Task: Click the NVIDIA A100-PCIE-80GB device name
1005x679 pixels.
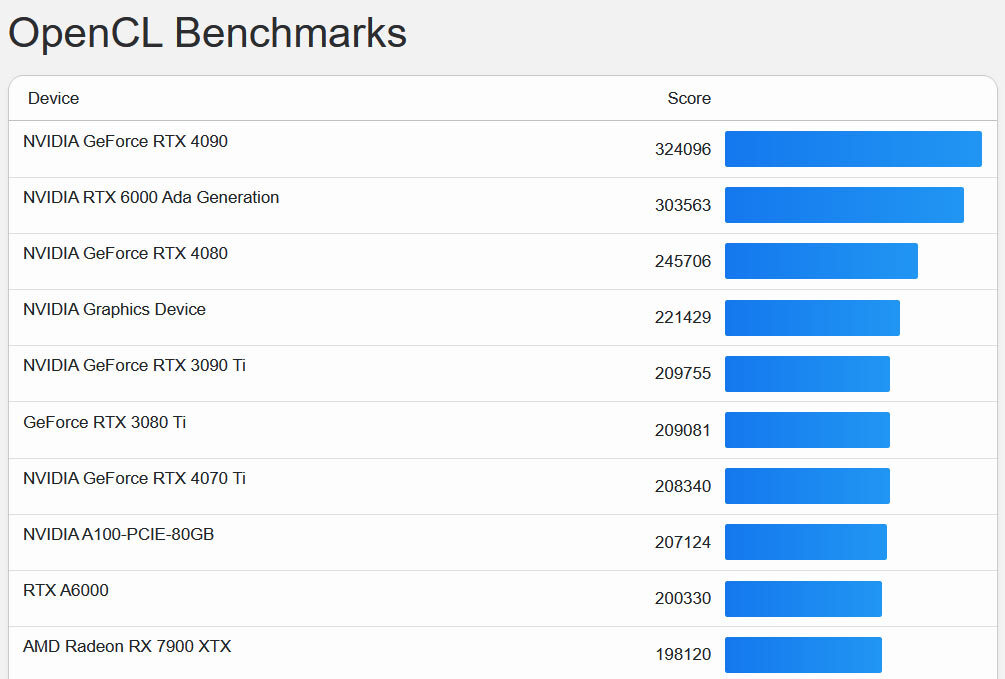Action: 118,535
